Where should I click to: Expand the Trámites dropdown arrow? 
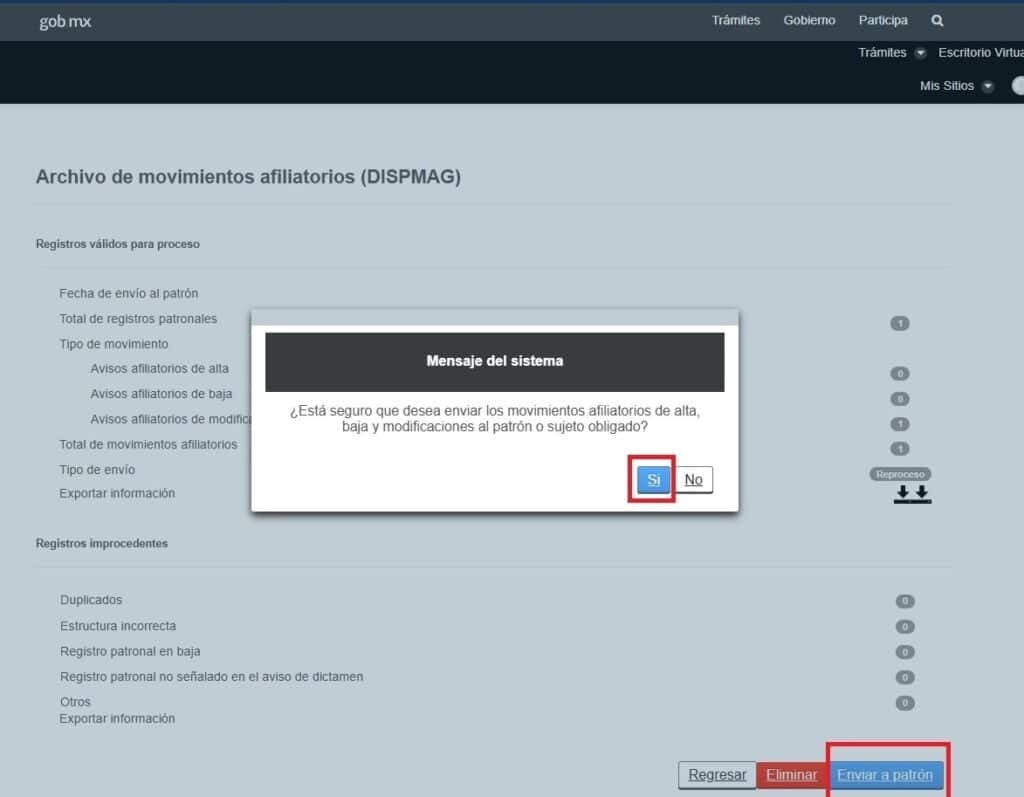pyautogui.click(x=920, y=53)
